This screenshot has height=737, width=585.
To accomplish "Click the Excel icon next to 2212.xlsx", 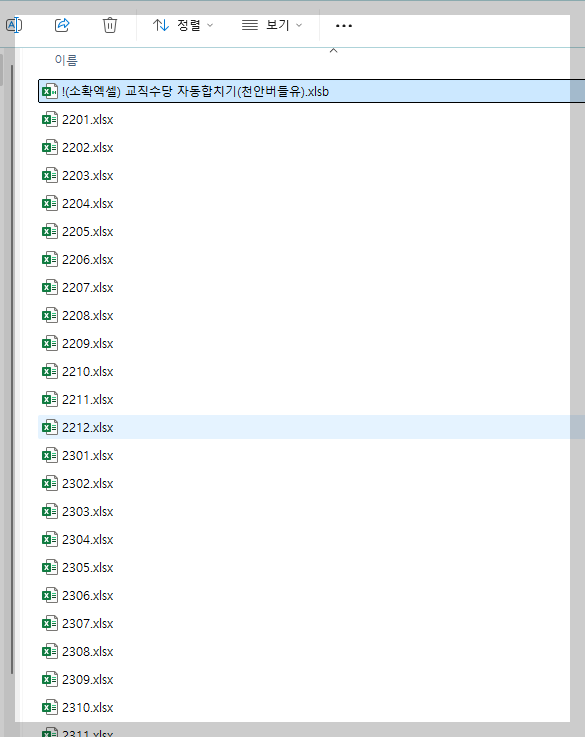I will [50, 427].
